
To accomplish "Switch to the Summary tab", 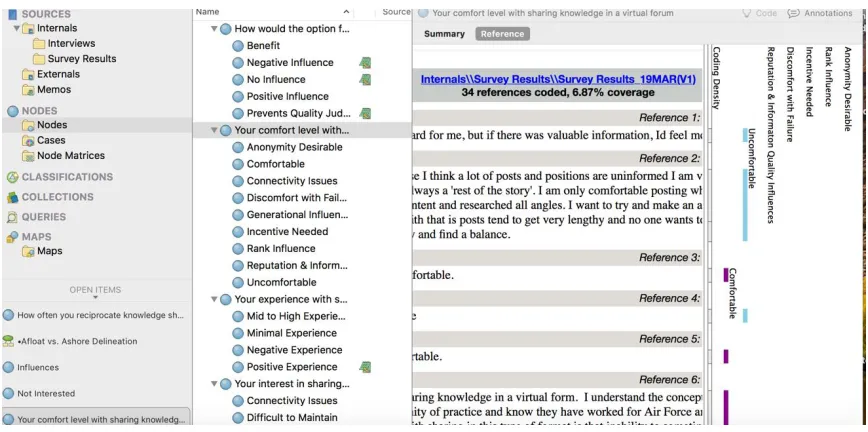I will click(444, 34).
